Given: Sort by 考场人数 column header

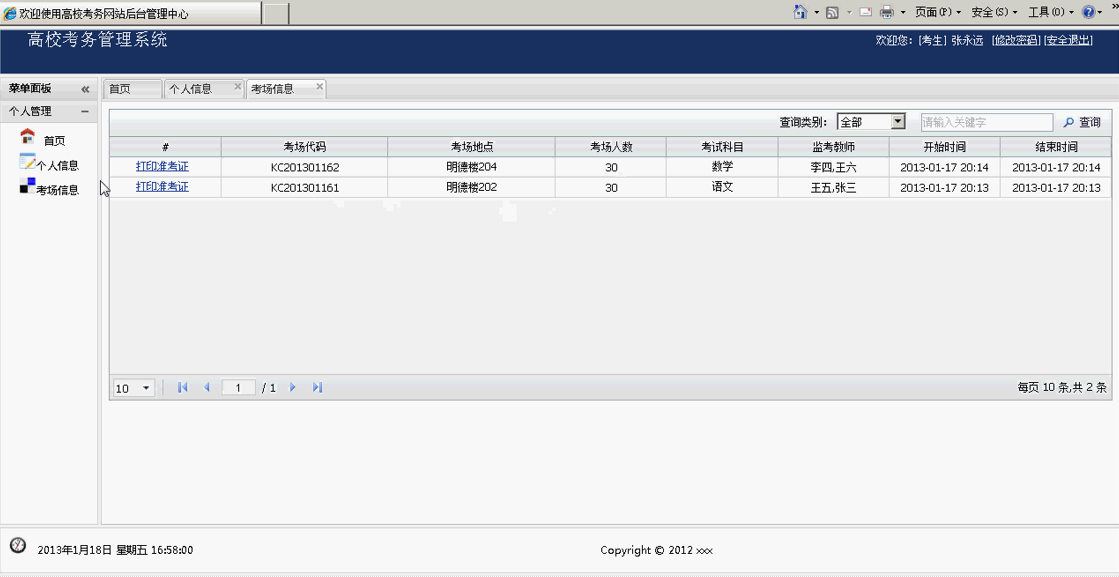Looking at the screenshot, I should coord(611,147).
